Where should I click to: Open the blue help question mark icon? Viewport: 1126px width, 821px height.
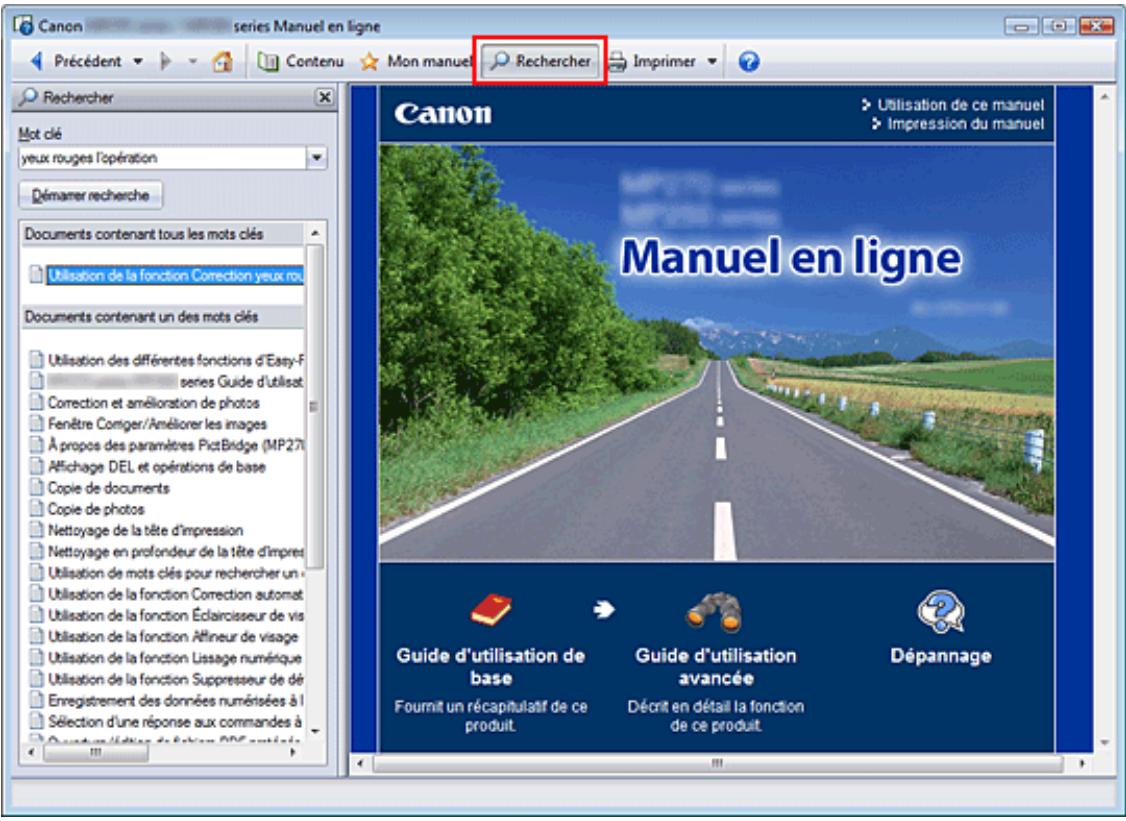click(748, 62)
